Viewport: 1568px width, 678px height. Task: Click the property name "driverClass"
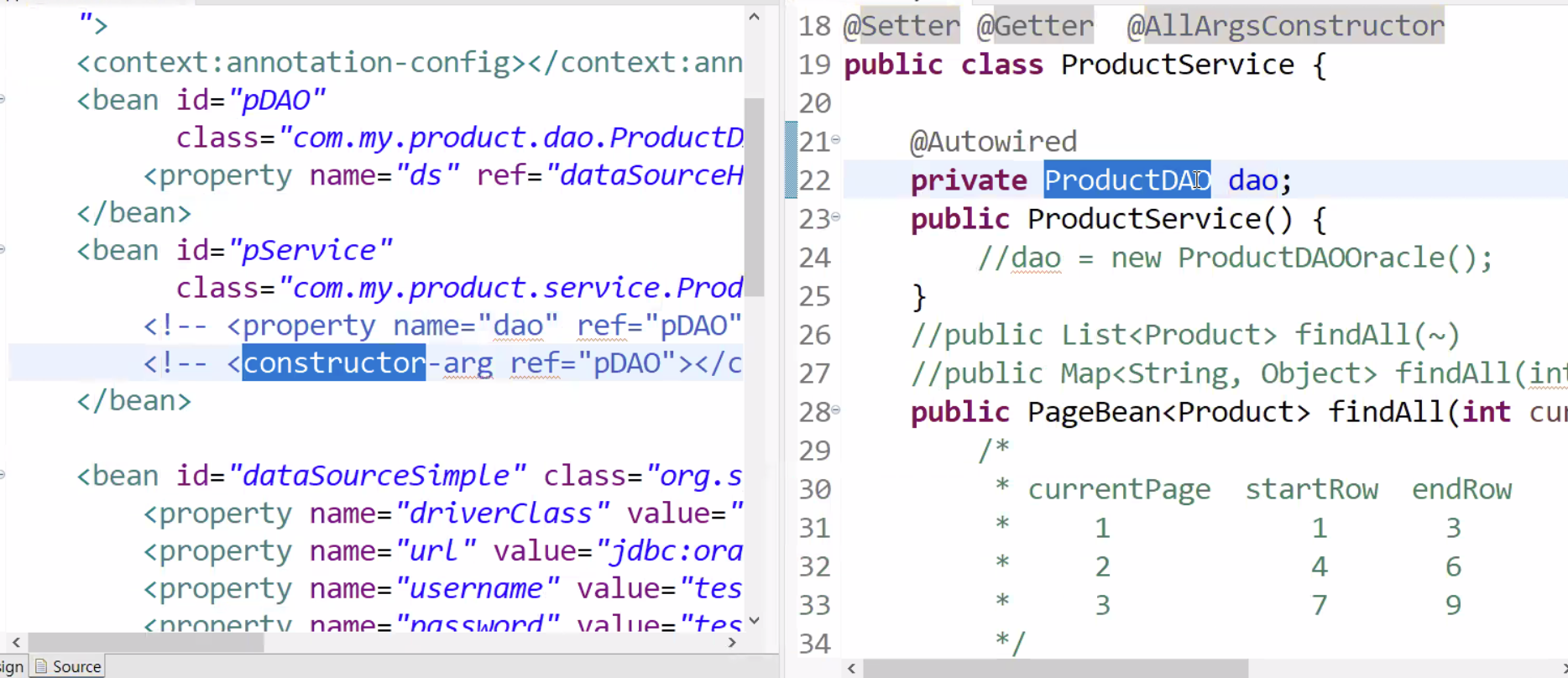[502, 514]
